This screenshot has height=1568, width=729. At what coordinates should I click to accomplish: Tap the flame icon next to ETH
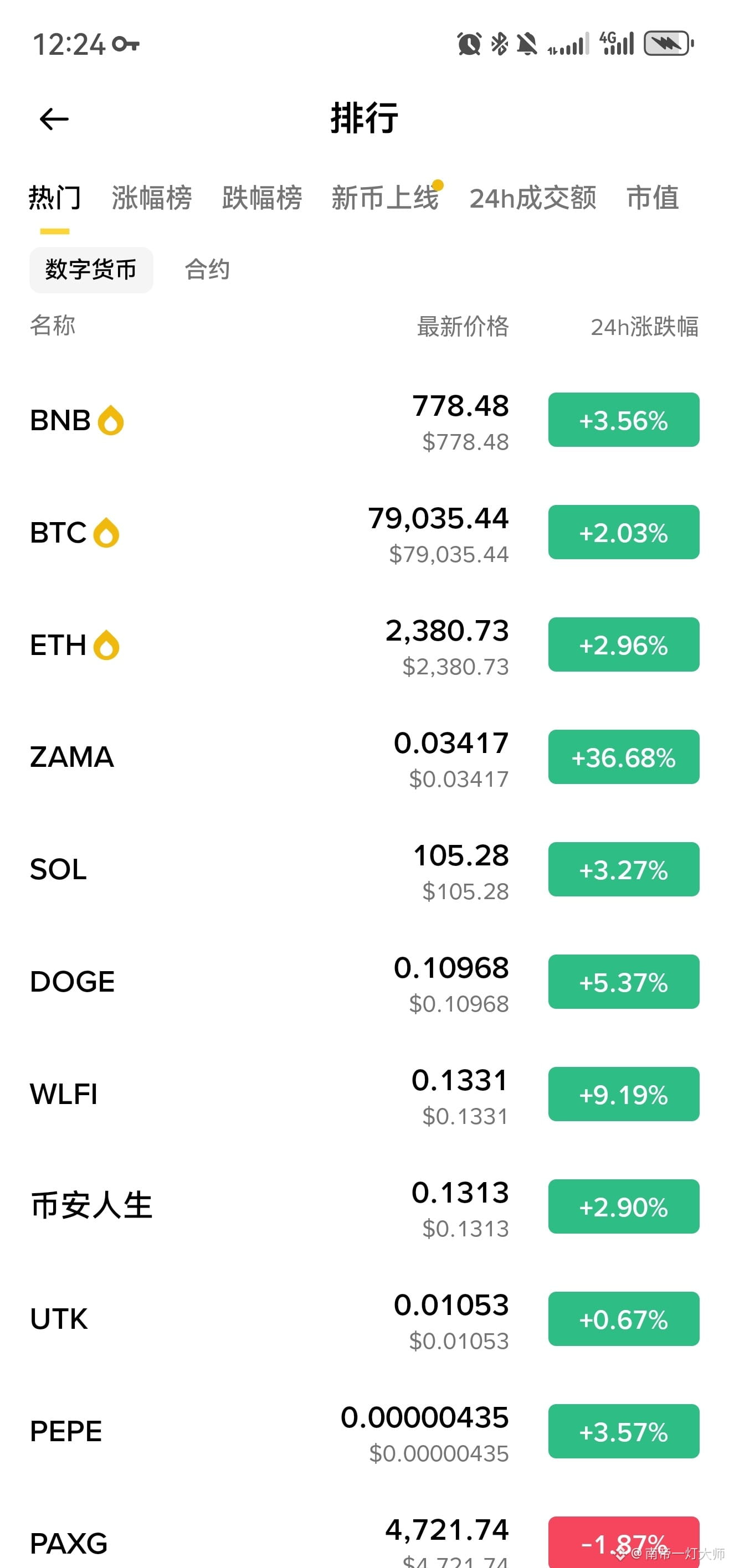click(106, 645)
